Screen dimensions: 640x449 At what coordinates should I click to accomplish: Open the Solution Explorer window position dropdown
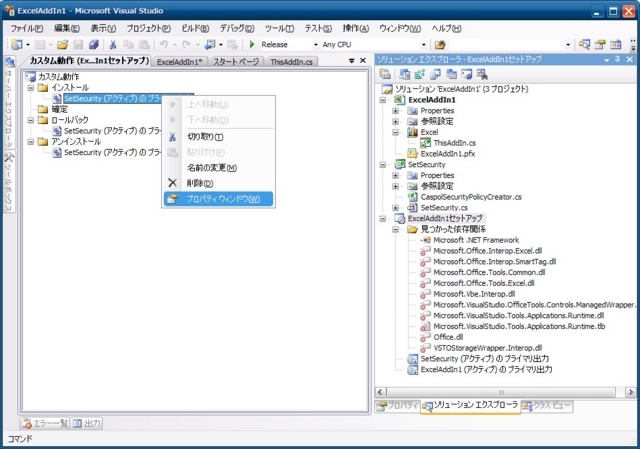(x=607, y=60)
